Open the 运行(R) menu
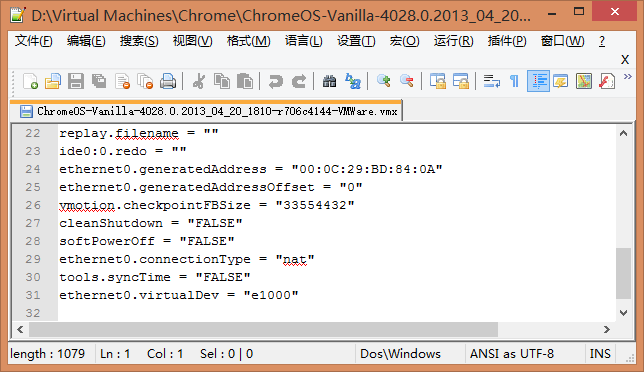The width and height of the screenshot is (644, 372). click(453, 41)
